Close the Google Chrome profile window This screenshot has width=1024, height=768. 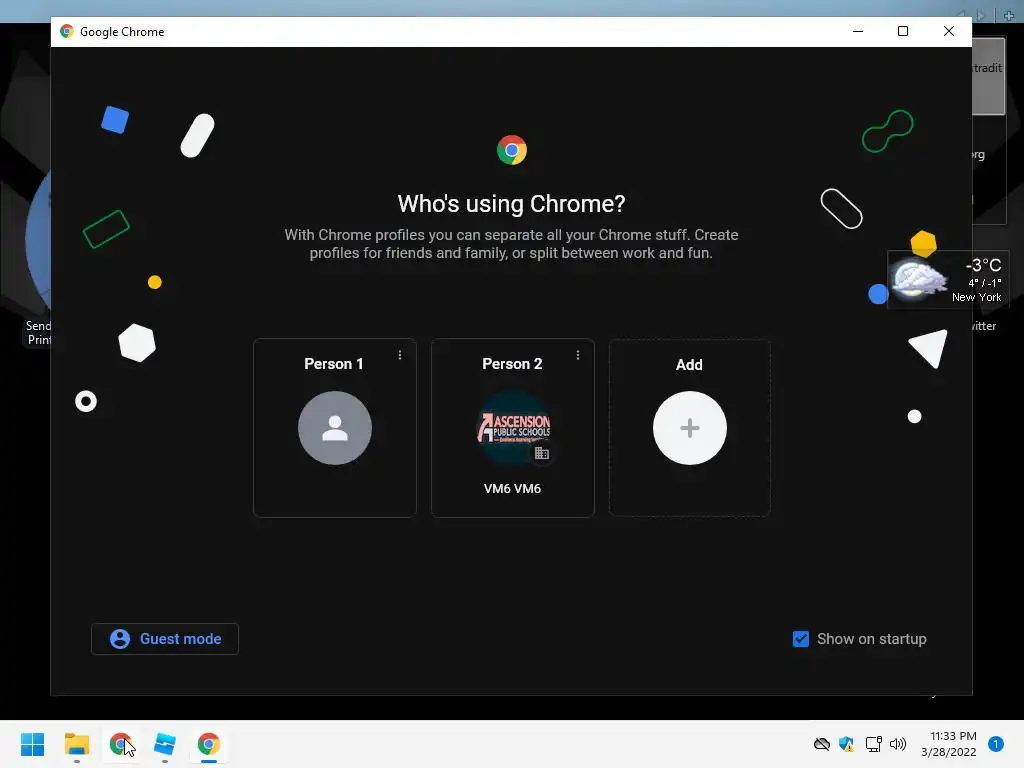pyautogui.click(x=949, y=31)
